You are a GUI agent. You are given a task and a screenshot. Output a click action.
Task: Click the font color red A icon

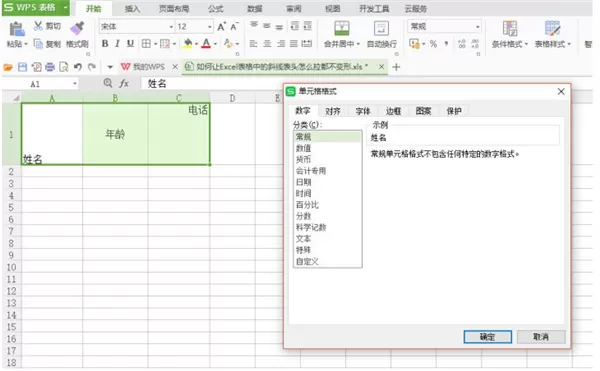[206, 44]
